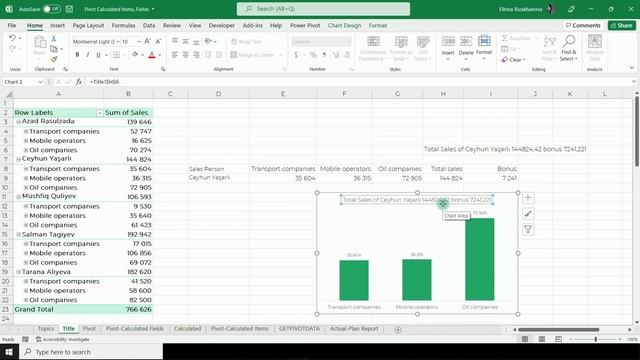The height and width of the screenshot is (360, 640).
Task: Select the chart title text
Action: (417, 200)
